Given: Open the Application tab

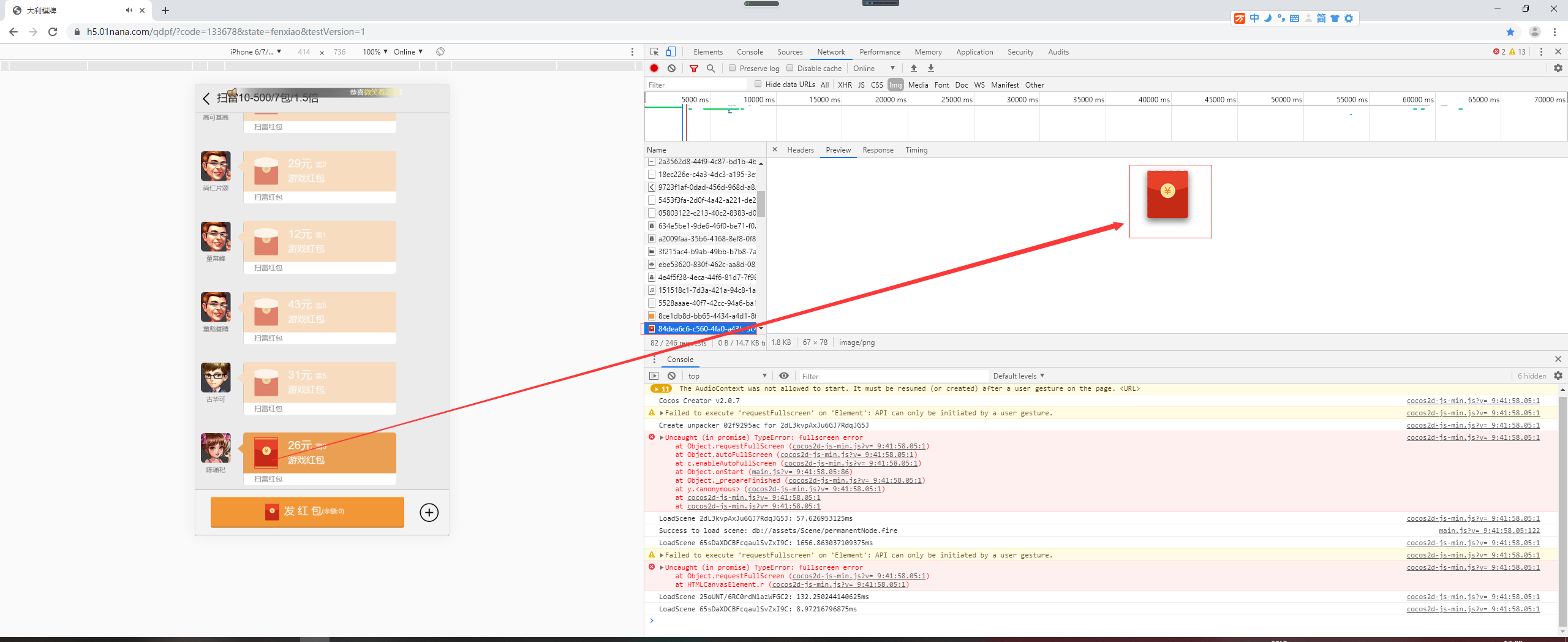Looking at the screenshot, I should pos(974,52).
